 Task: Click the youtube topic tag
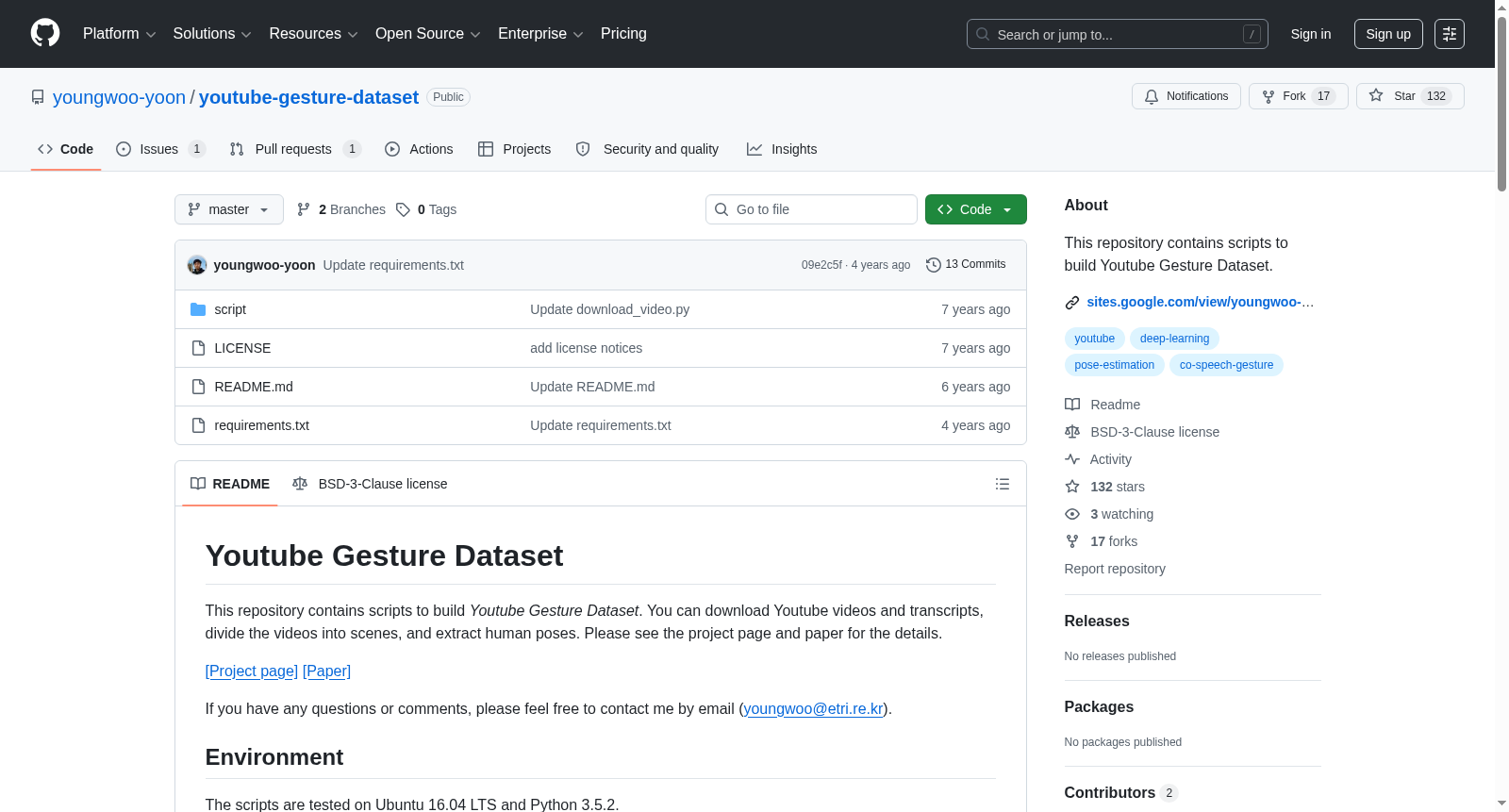pos(1094,339)
